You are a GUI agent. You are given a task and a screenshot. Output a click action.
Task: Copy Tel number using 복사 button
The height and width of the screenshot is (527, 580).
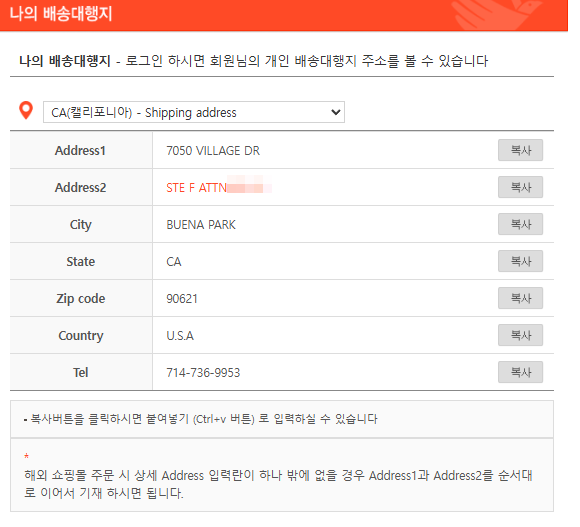coord(520,372)
